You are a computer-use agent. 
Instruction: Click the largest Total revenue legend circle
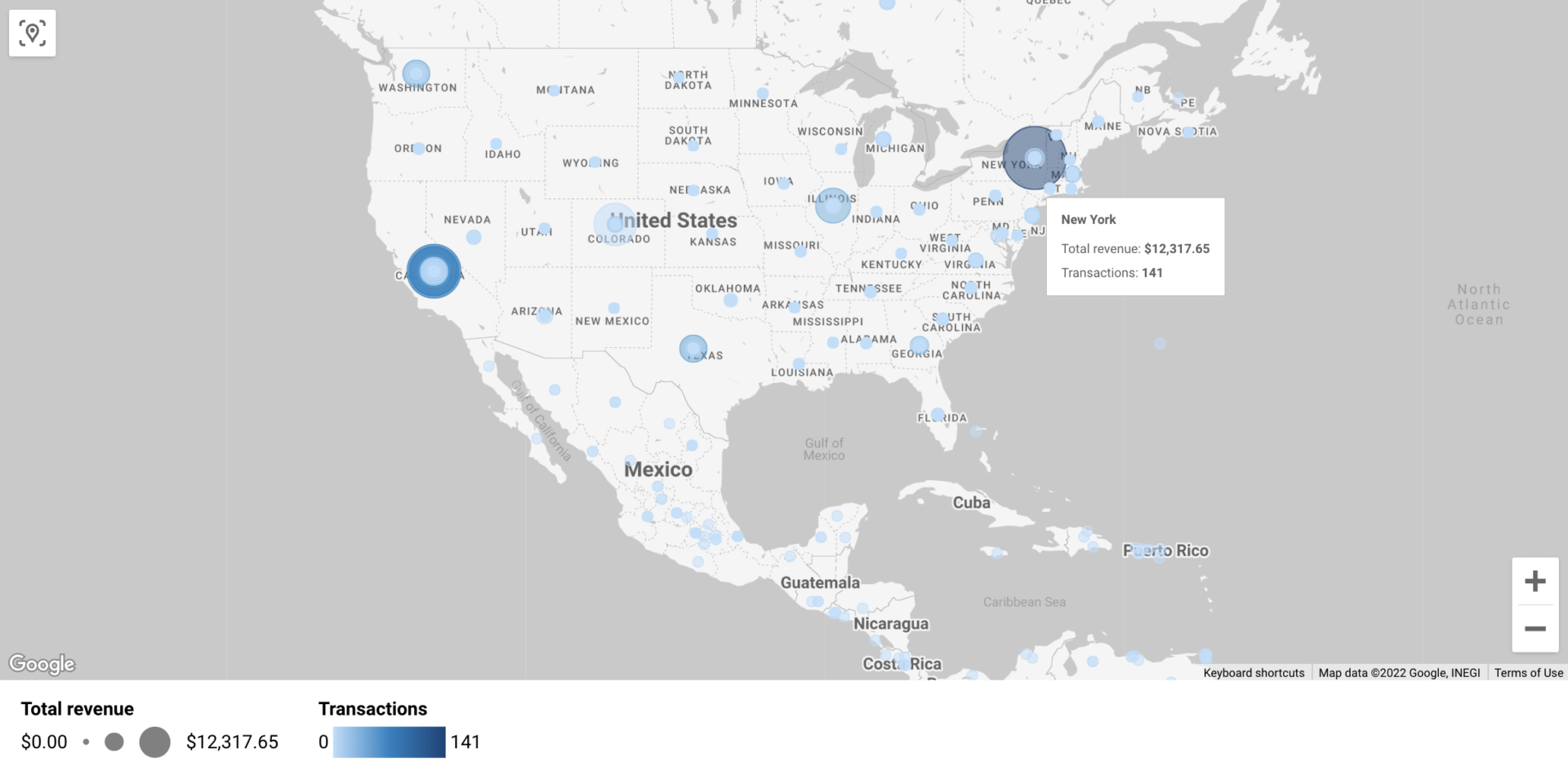[x=154, y=742]
